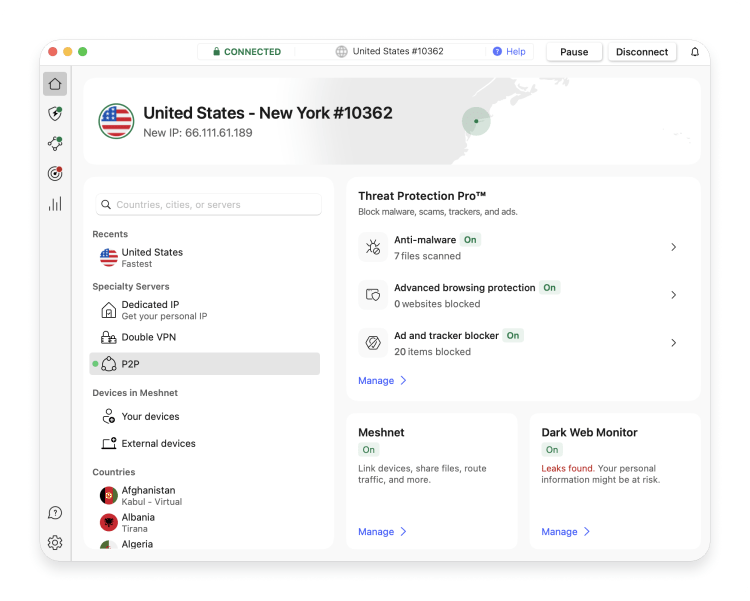Expand Advanced browsing protection chevron
The image size is (750, 601).
point(673,295)
